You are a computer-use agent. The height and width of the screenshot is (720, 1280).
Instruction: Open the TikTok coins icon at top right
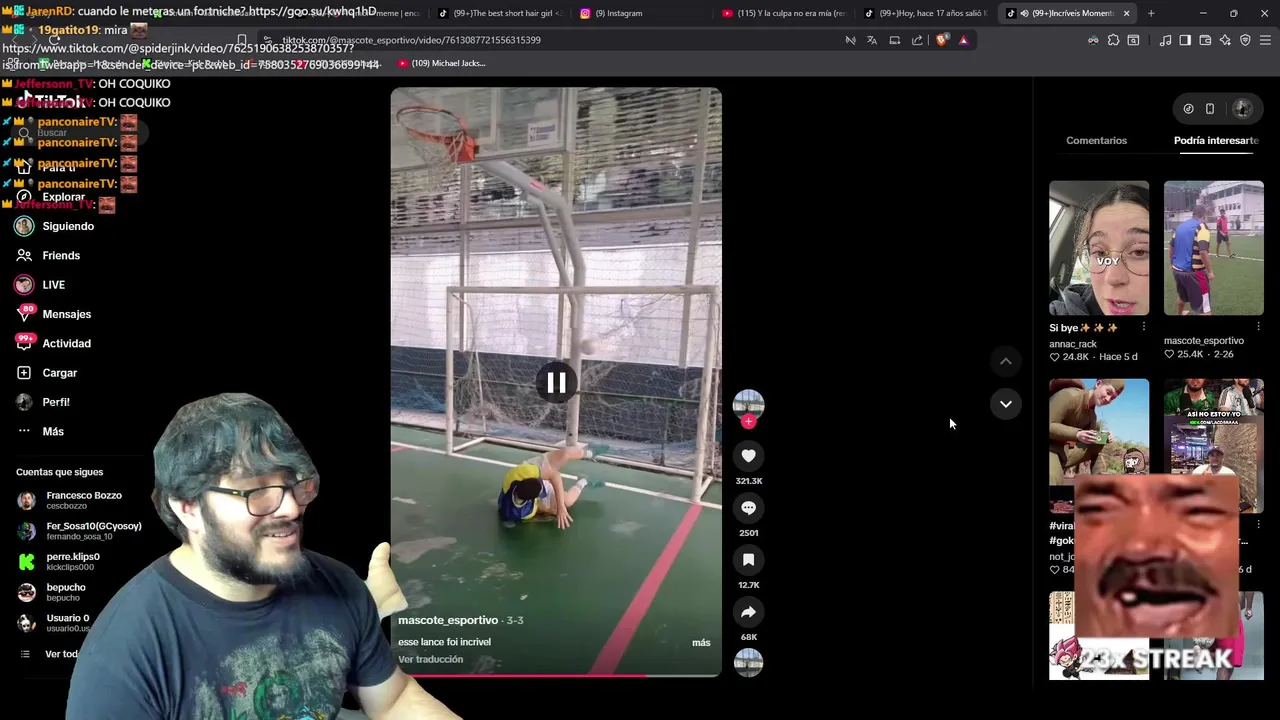[x=1188, y=108]
